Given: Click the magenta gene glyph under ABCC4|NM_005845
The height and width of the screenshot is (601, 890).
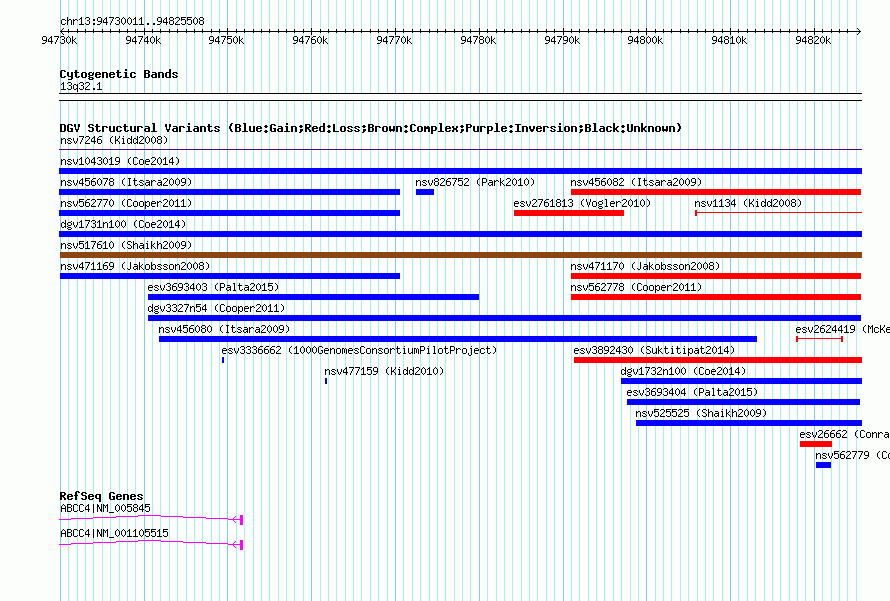Looking at the screenshot, I should pos(151,519).
